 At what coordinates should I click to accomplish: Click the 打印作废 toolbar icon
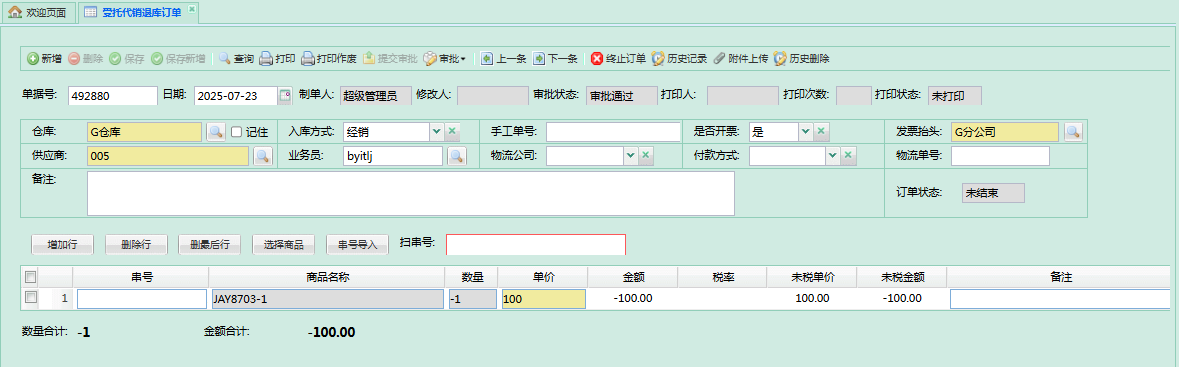click(x=308, y=59)
